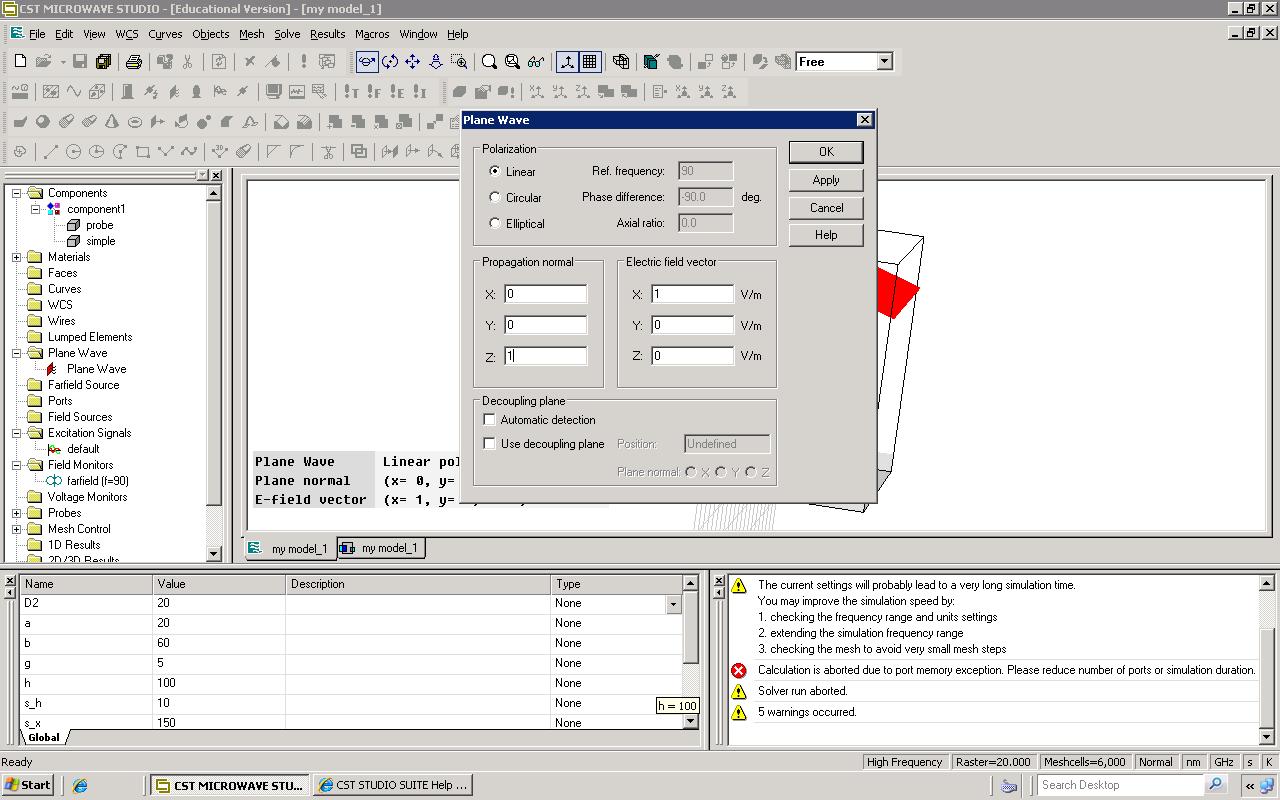
Task: Click the Open file folder icon
Action: [x=44, y=62]
